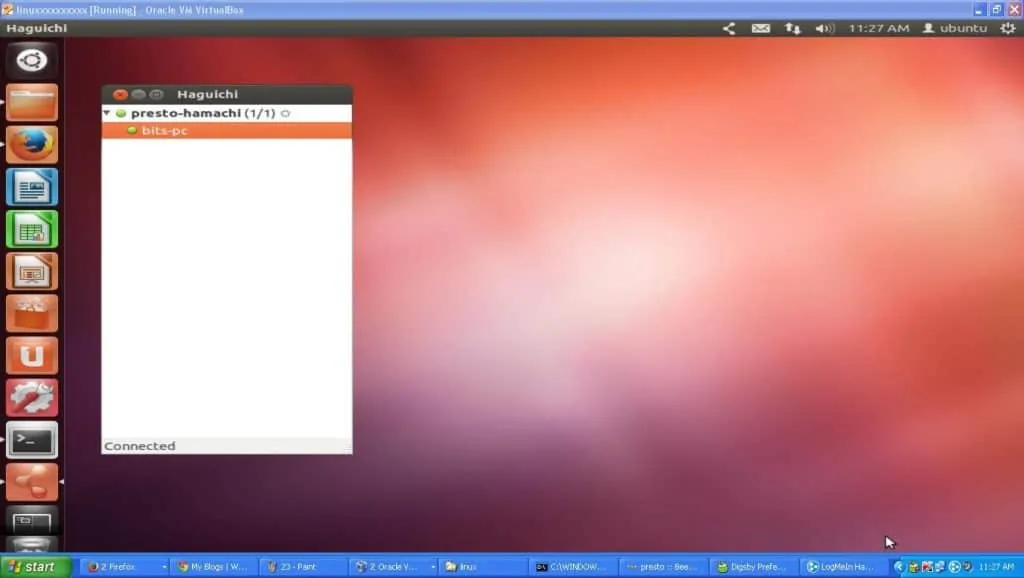Open LibreOffice Impress presentation launcher icon
The width and height of the screenshot is (1024, 578).
(x=31, y=271)
